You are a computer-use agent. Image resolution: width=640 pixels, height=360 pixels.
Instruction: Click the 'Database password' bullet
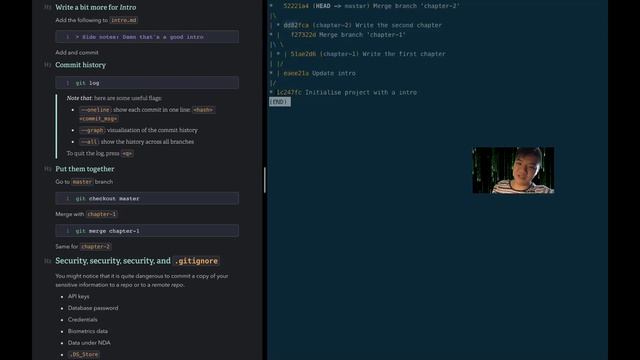pos(93,308)
